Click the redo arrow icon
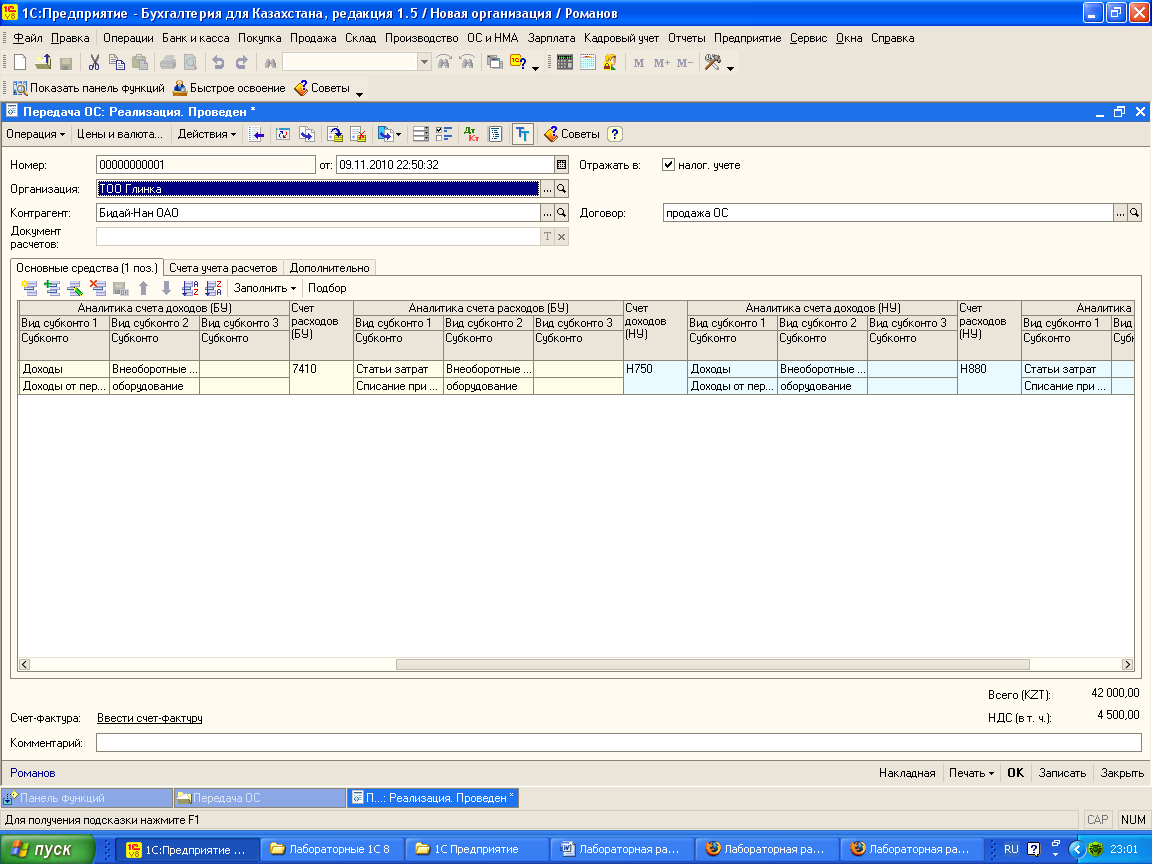 [242, 62]
